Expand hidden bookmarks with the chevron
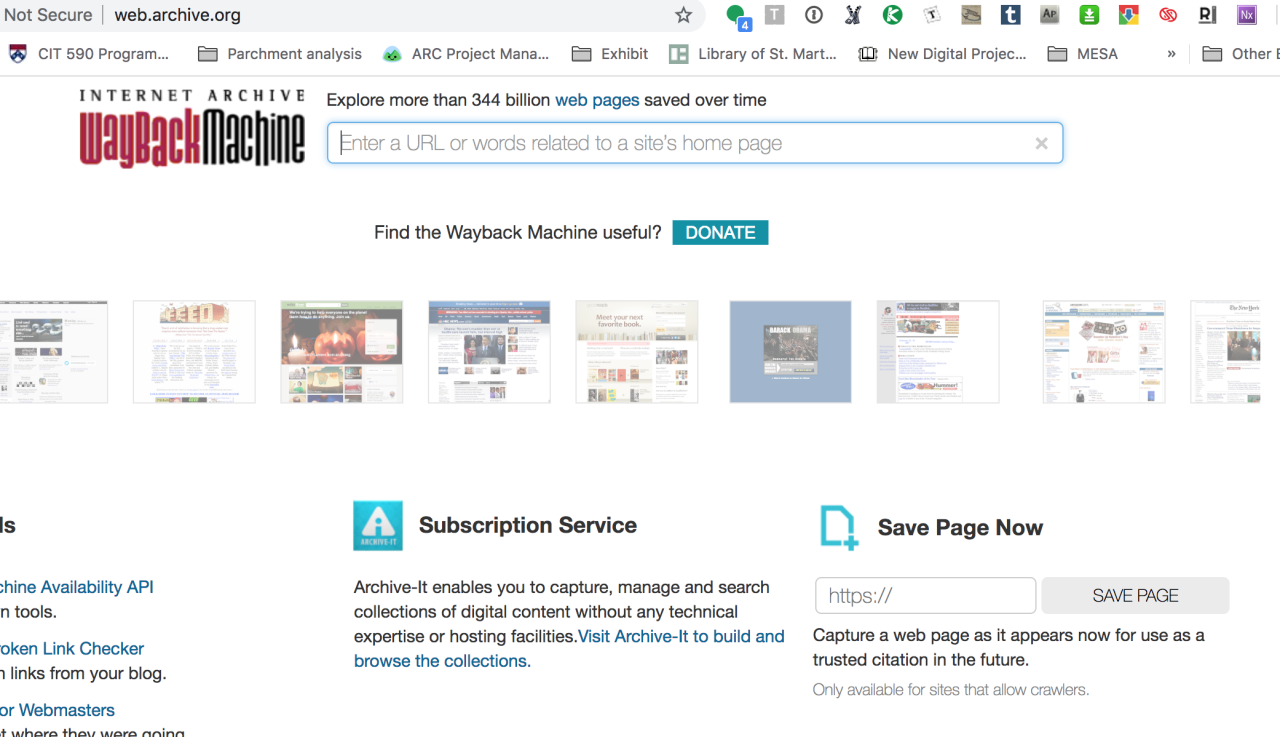1280x737 pixels. pyautogui.click(x=1171, y=54)
